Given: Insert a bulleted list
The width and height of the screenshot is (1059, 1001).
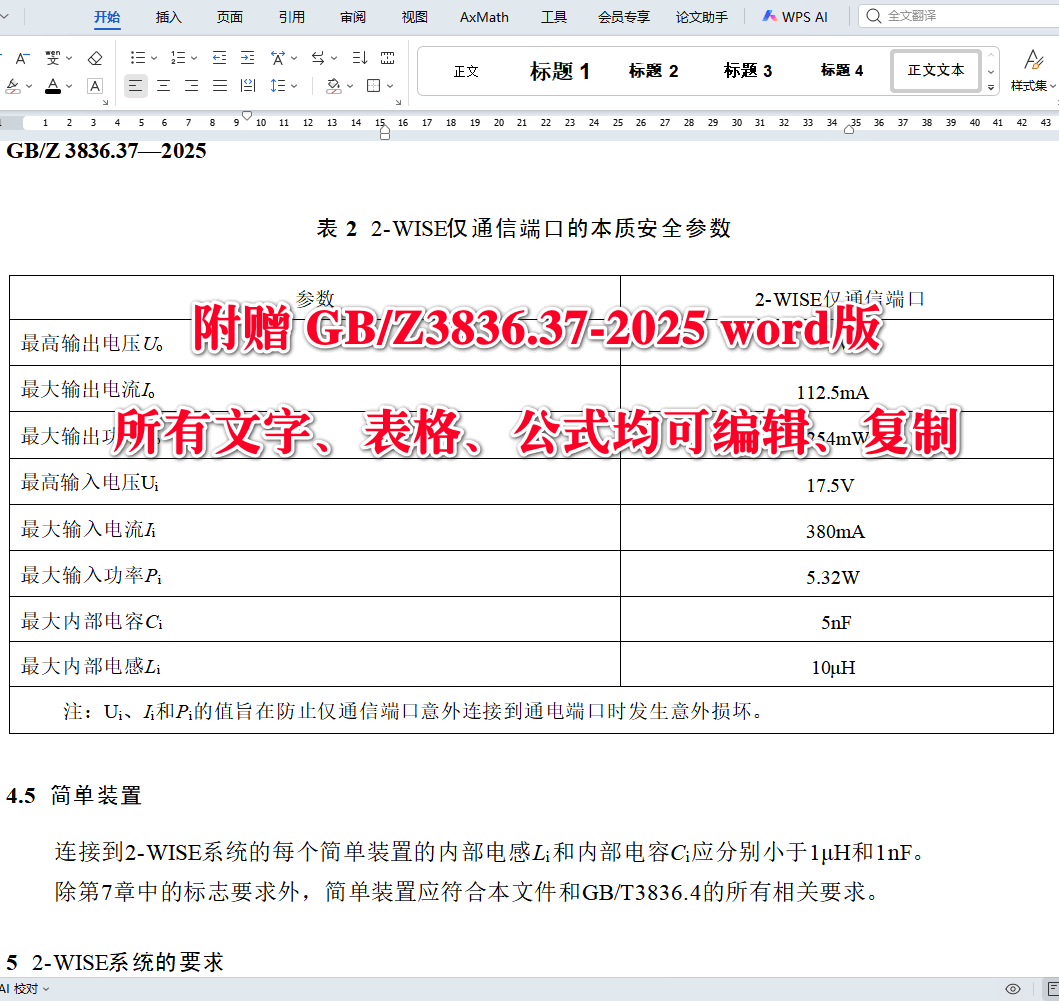Looking at the screenshot, I should (138, 58).
